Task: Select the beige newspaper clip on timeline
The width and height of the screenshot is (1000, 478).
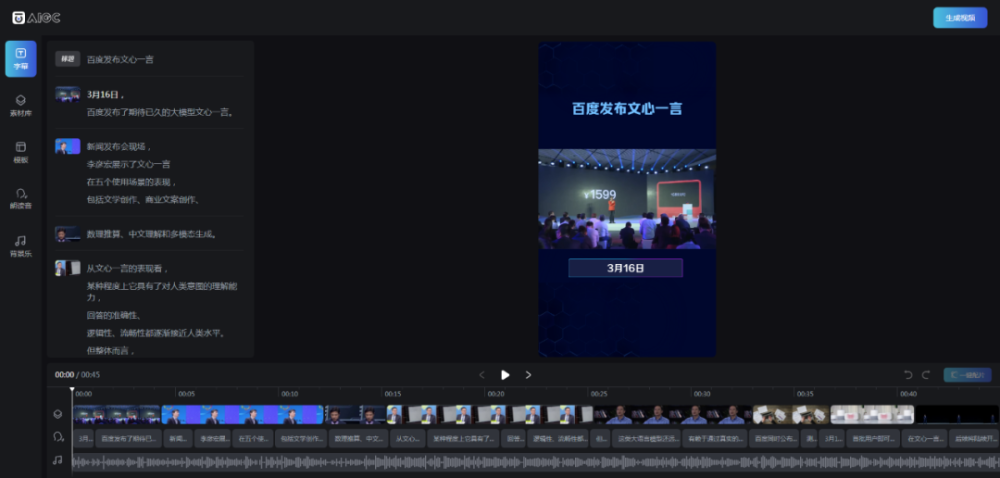Action: [x=791, y=415]
